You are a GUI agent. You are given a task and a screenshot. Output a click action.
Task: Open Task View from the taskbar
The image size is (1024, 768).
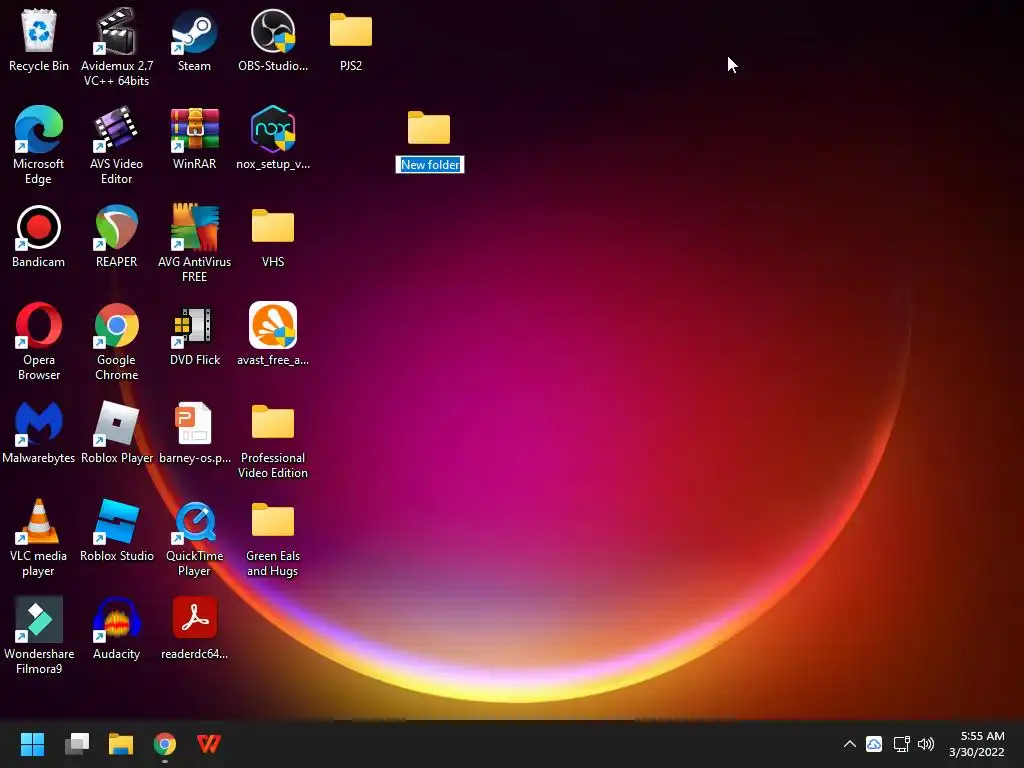click(77, 744)
